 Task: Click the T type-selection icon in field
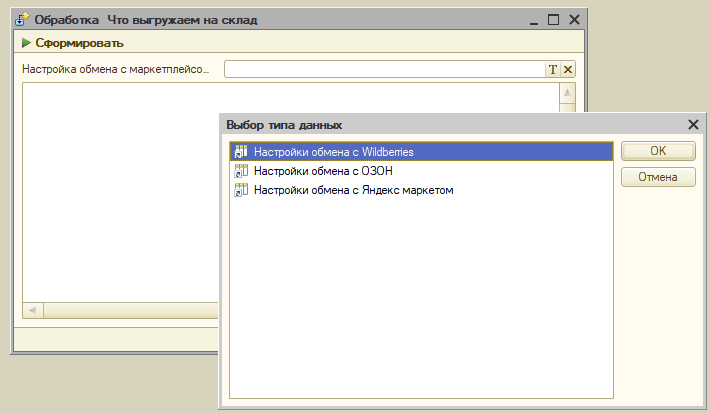pyautogui.click(x=552, y=69)
